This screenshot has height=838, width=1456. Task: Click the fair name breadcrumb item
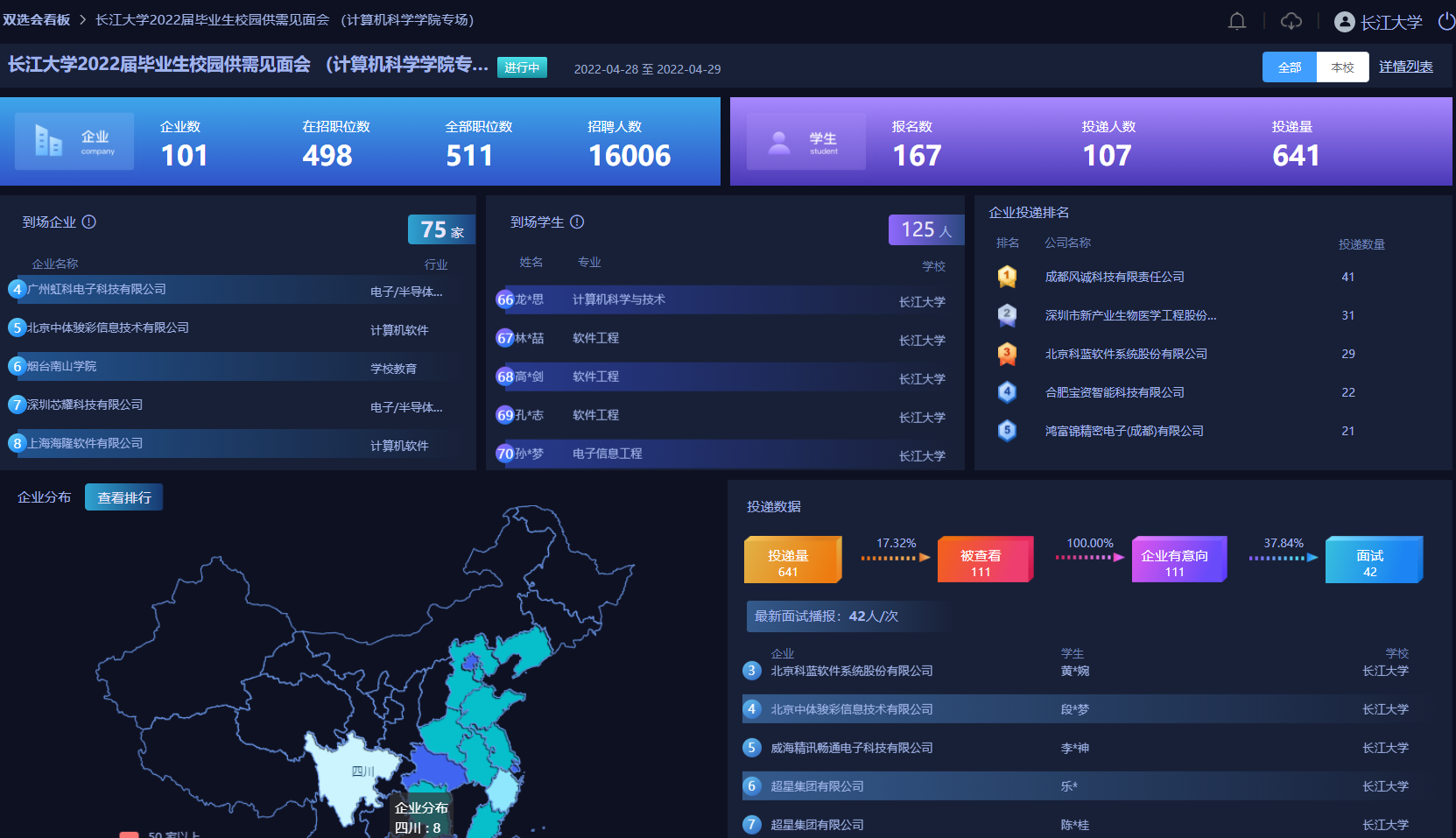pos(285,20)
